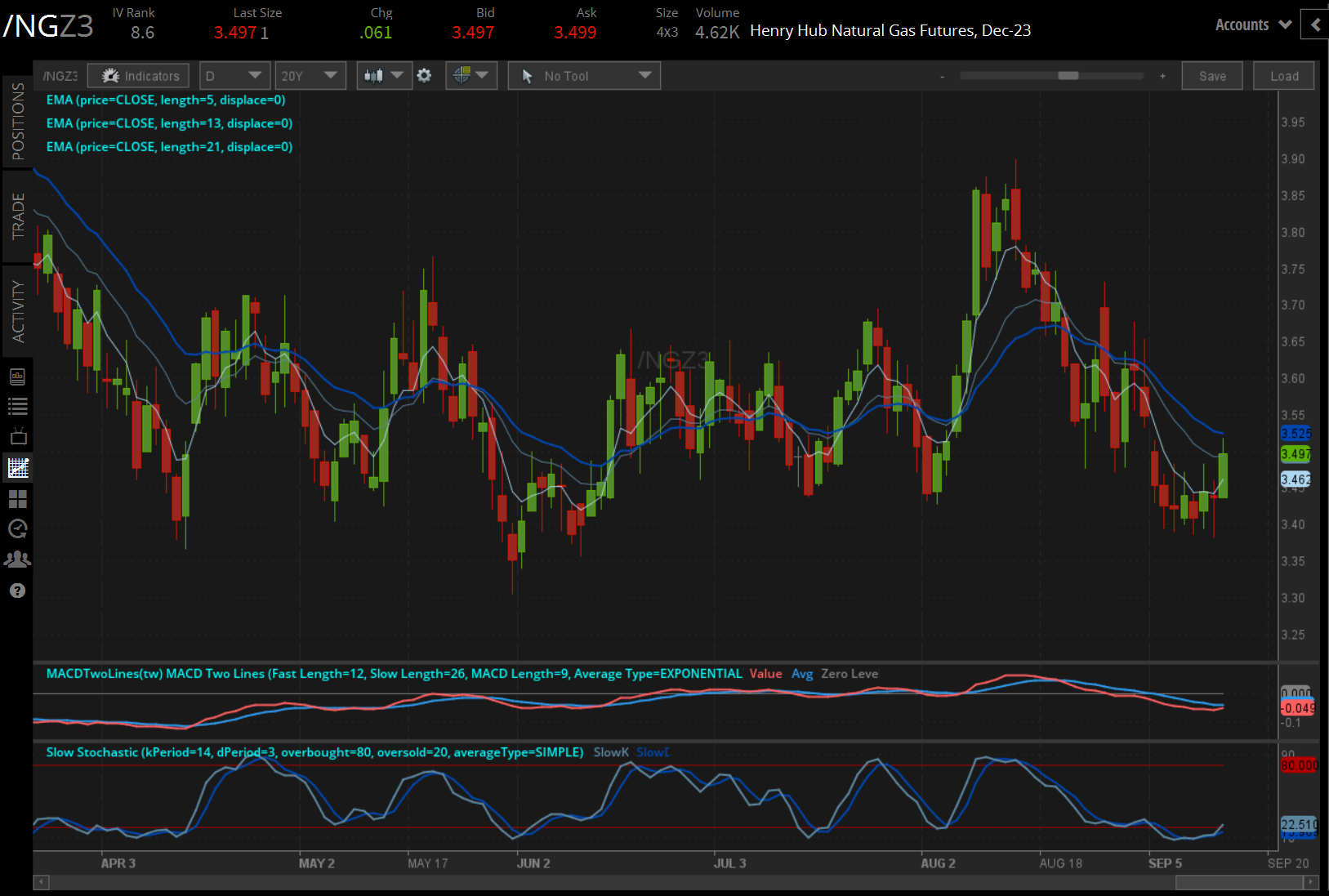Open the 20Y range dropdown

coord(310,76)
